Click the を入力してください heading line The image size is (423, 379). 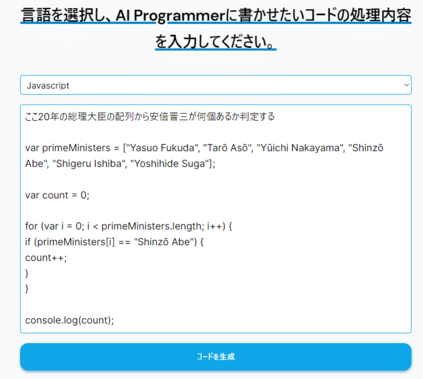[x=216, y=42]
